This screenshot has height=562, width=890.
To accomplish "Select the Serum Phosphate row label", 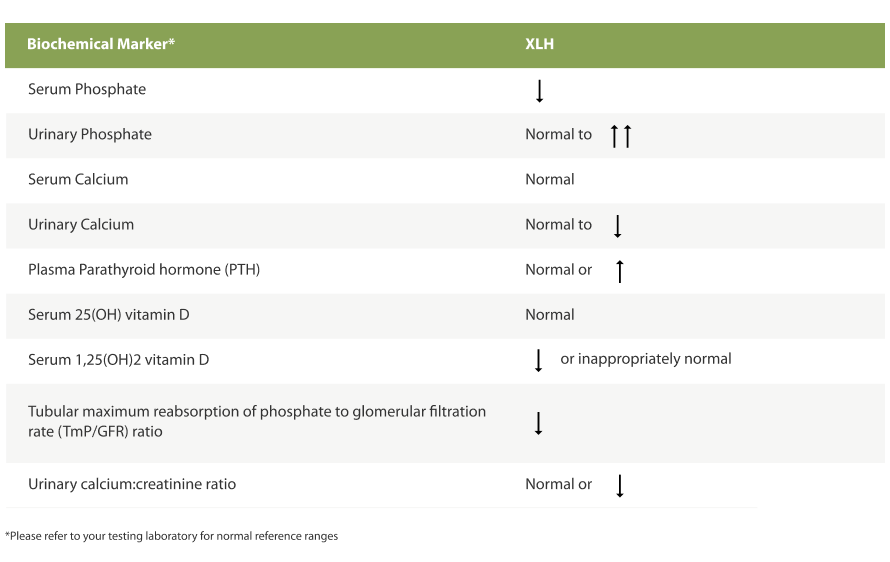I will (87, 89).
